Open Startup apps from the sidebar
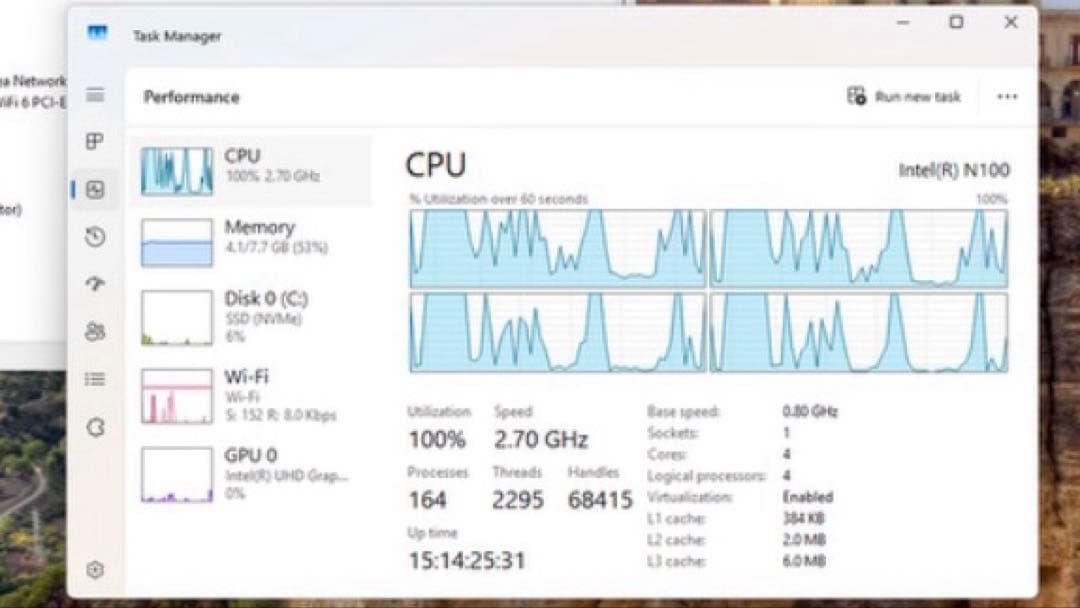 [95, 283]
